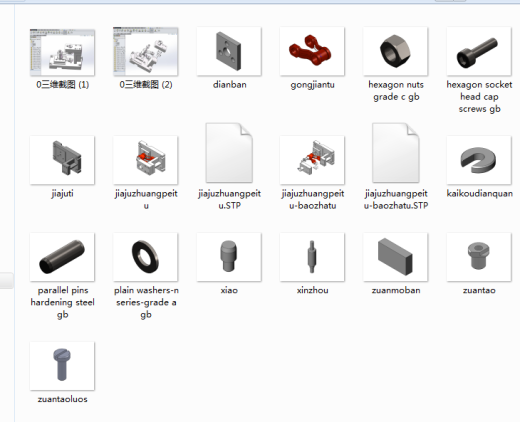Click the label 'hexagon nuts grade c gb'
This screenshot has height=422, width=520.
(x=396, y=91)
